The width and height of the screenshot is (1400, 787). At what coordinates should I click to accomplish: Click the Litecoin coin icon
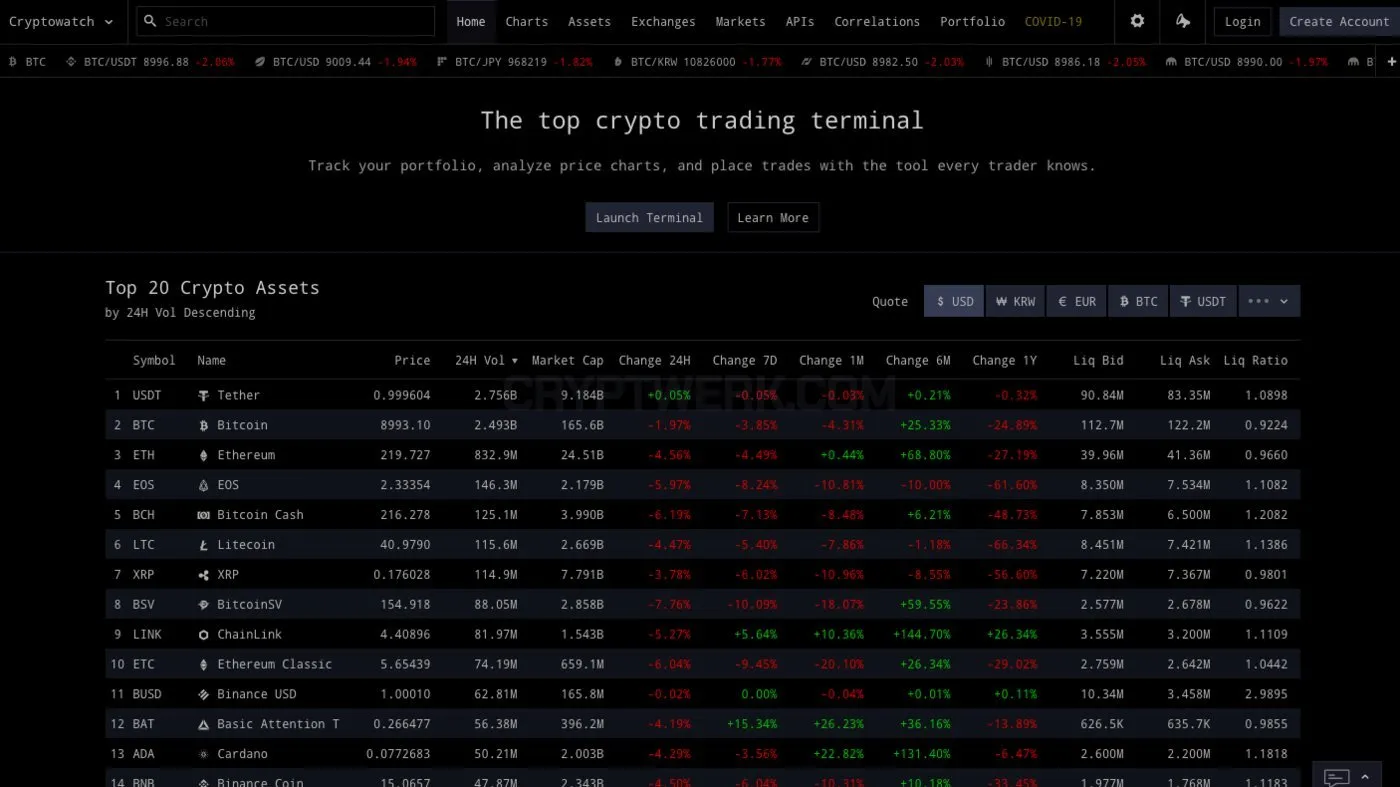(x=204, y=546)
